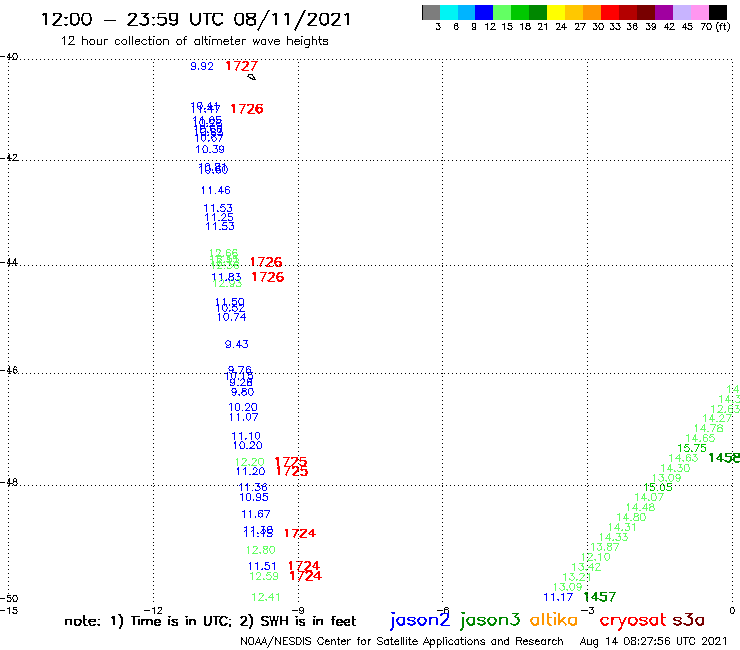The height and width of the screenshot is (650, 740).
Task: Click the green wave height 12.80
Action: pos(261,550)
